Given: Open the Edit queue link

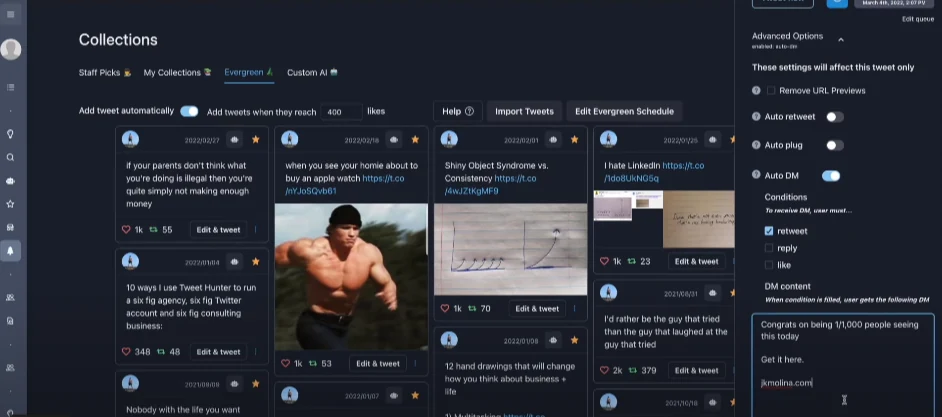Looking at the screenshot, I should [918, 19].
